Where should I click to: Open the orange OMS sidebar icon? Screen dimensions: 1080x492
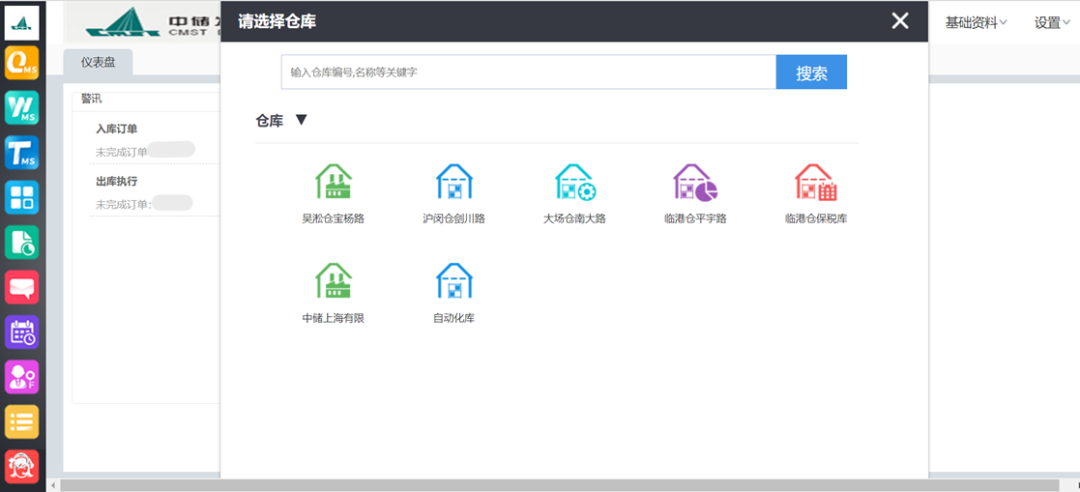(x=22, y=62)
